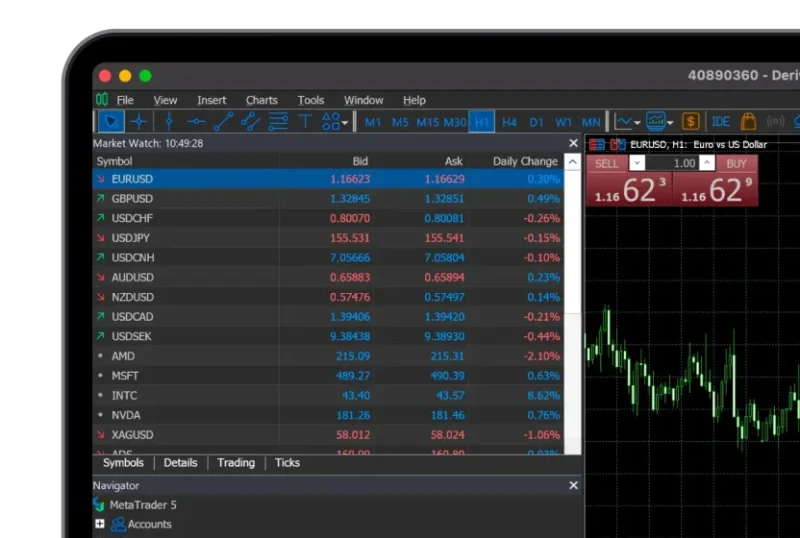Select the vertical line drawing tool
The image size is (800, 538).
(x=169, y=122)
